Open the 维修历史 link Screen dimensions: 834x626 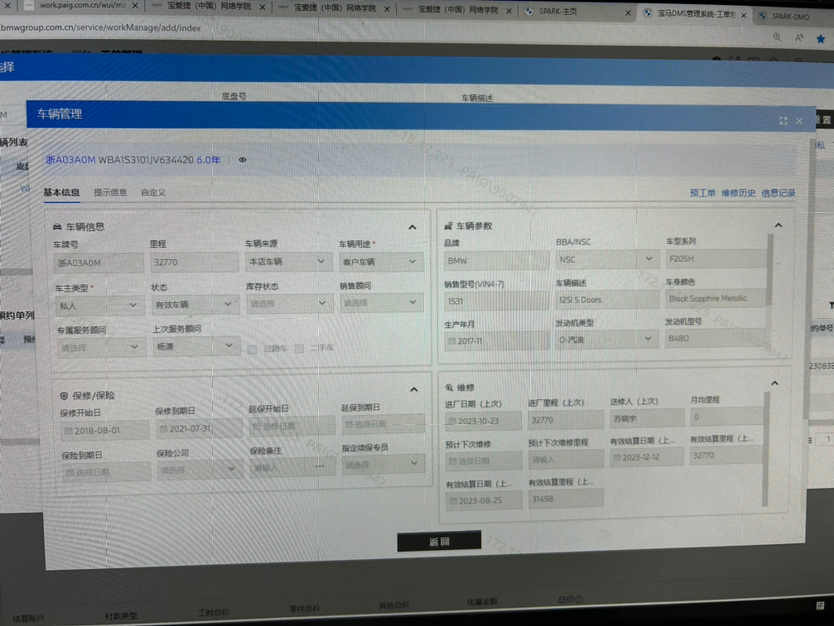738,193
